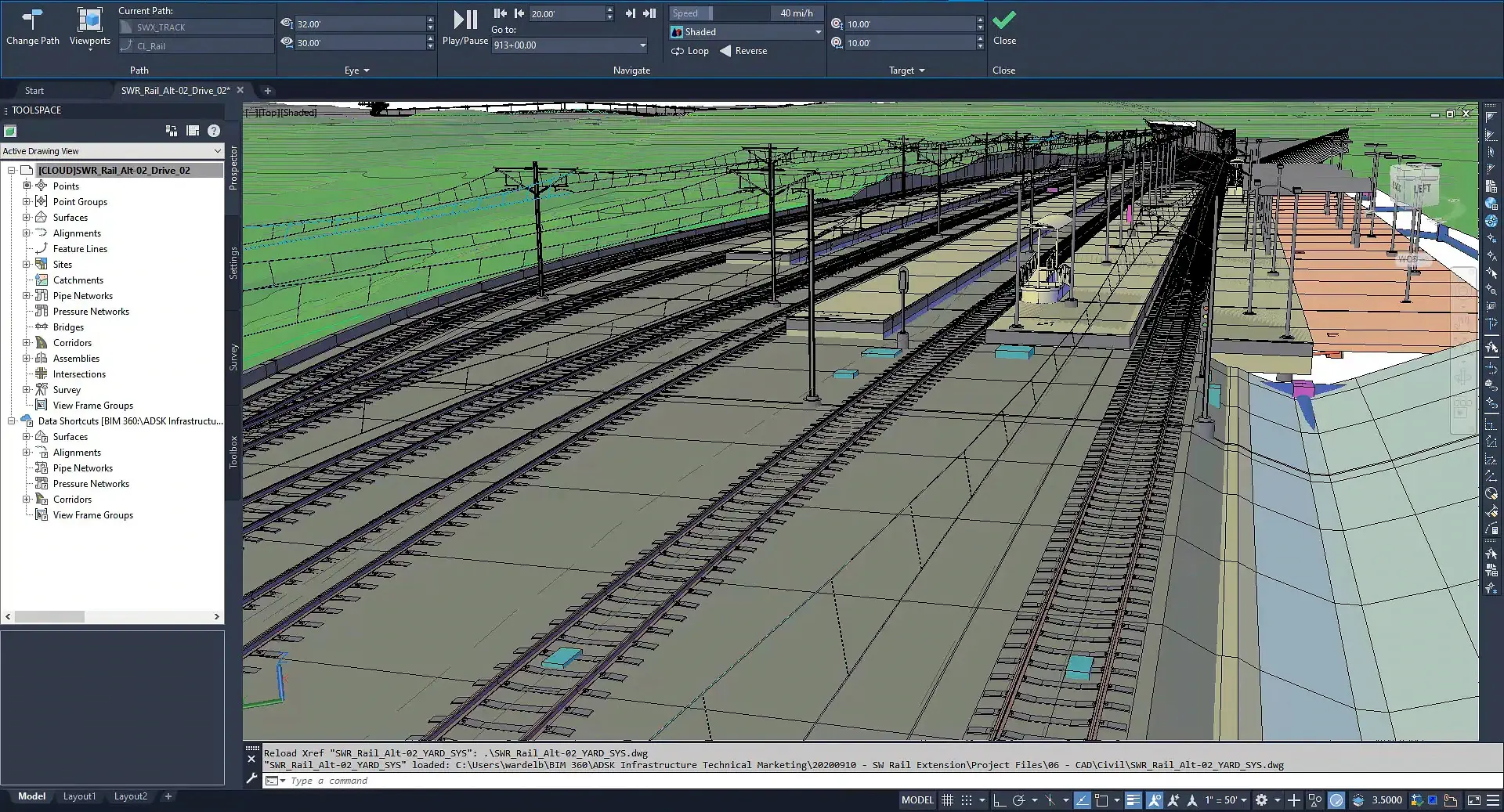Click the Change Path icon
The image size is (1504, 812).
point(32,20)
